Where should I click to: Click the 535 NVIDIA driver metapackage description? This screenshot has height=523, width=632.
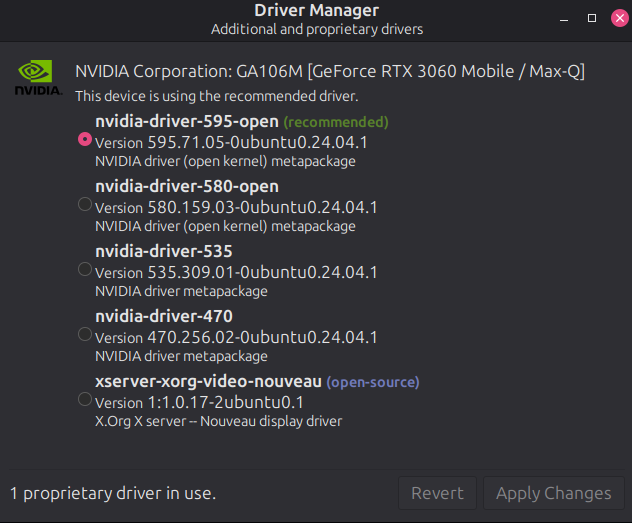pos(181,291)
